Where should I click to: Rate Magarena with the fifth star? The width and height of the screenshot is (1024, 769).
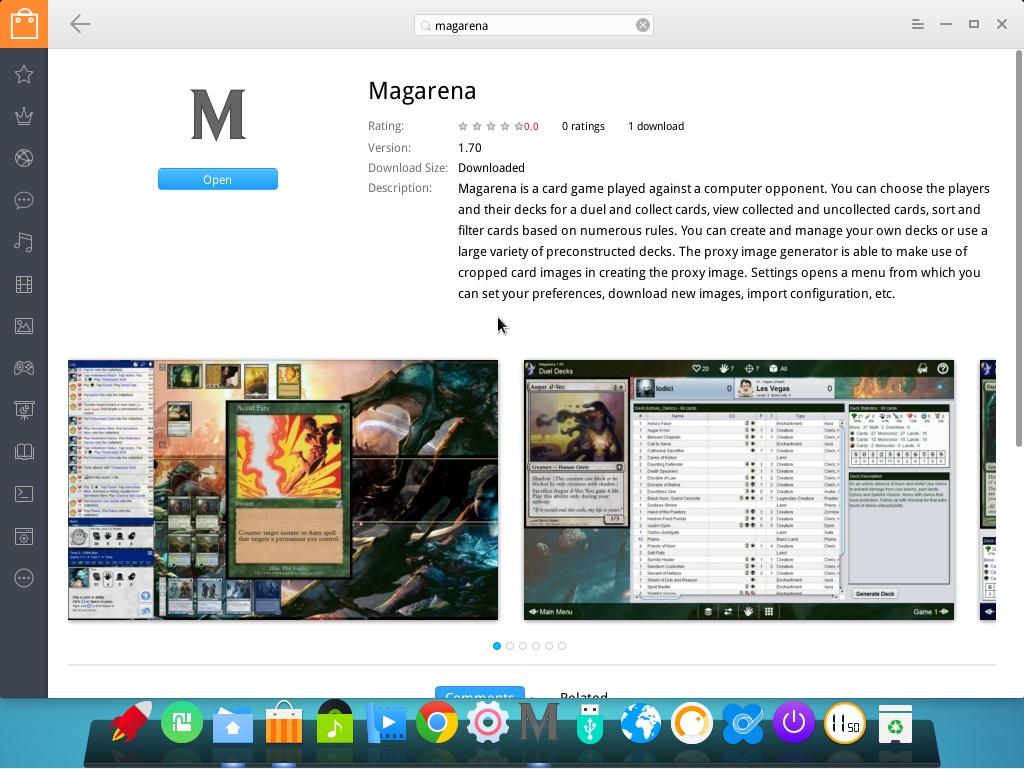click(519, 126)
